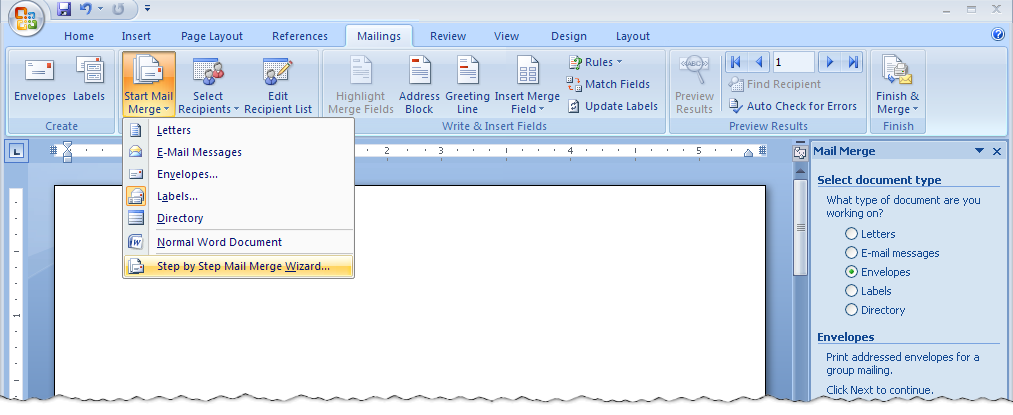Image resolution: width=1013 pixels, height=415 pixels.
Task: Click the vertical scrollbar up arrow
Action: [x=800, y=171]
